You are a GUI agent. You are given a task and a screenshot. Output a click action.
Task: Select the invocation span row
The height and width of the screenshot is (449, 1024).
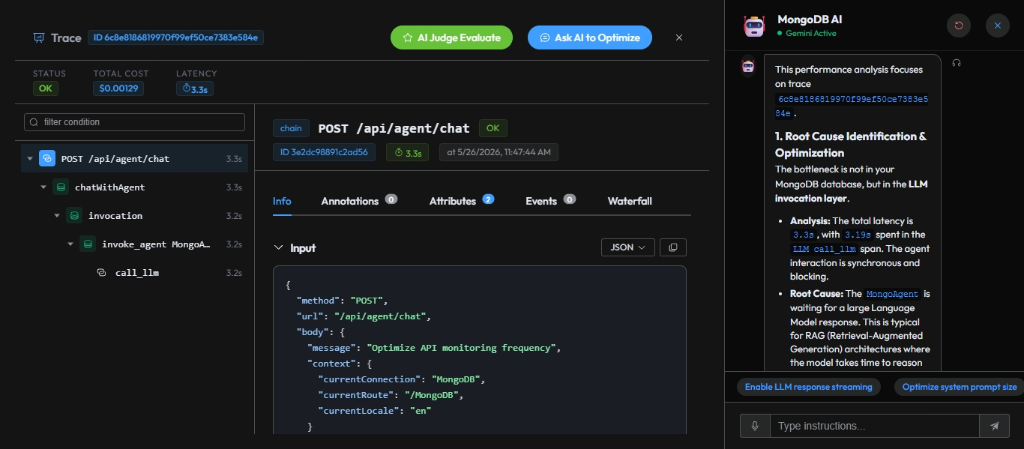pos(135,216)
